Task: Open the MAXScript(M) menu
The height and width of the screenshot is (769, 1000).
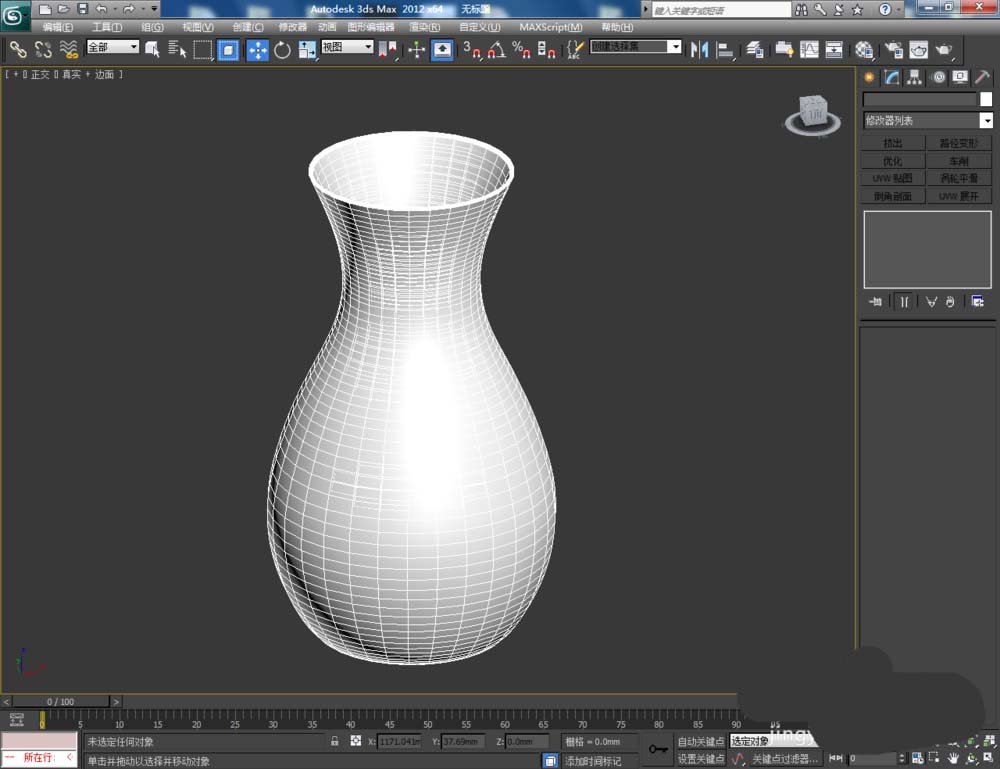Action: (550, 27)
